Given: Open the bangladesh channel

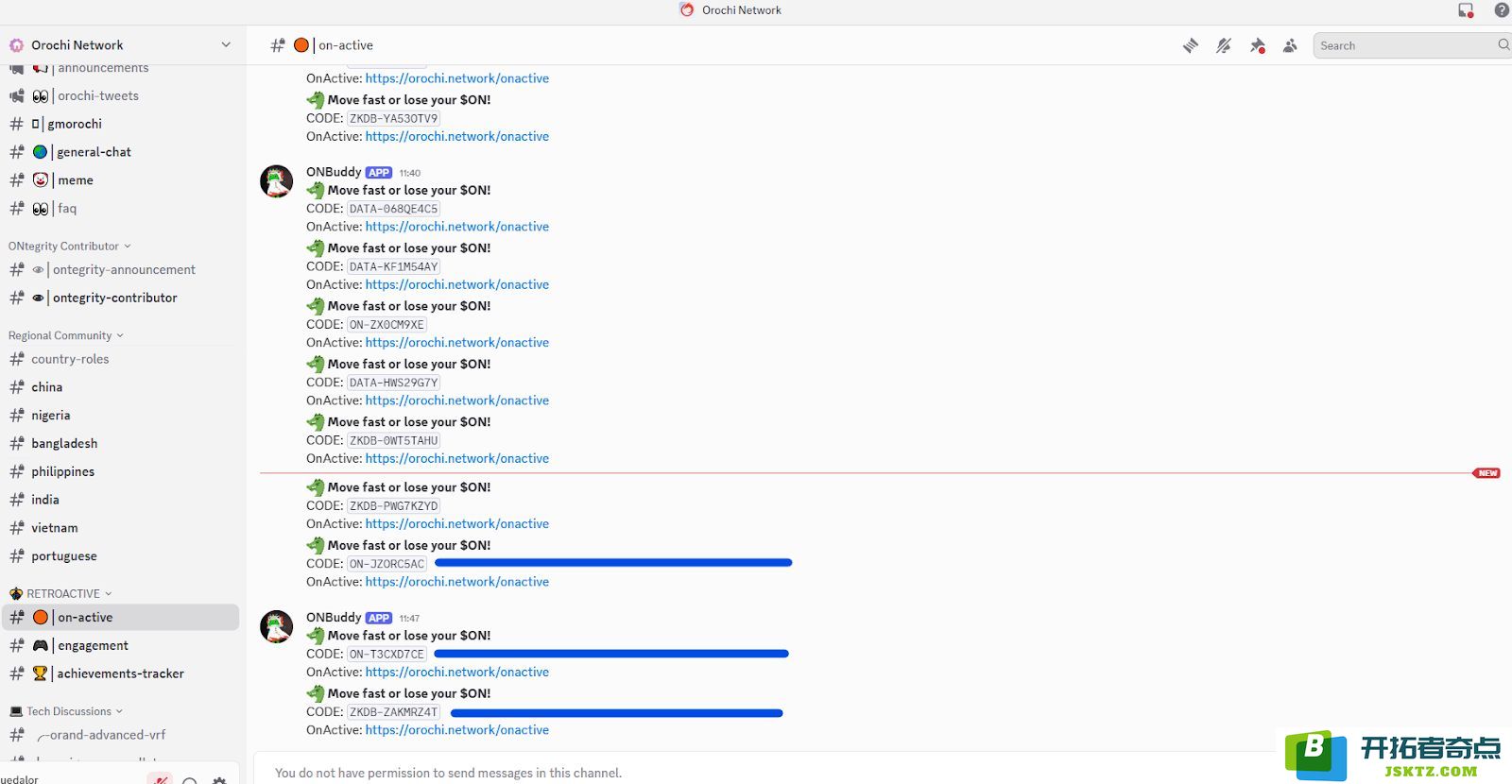Looking at the screenshot, I should [x=120, y=443].
